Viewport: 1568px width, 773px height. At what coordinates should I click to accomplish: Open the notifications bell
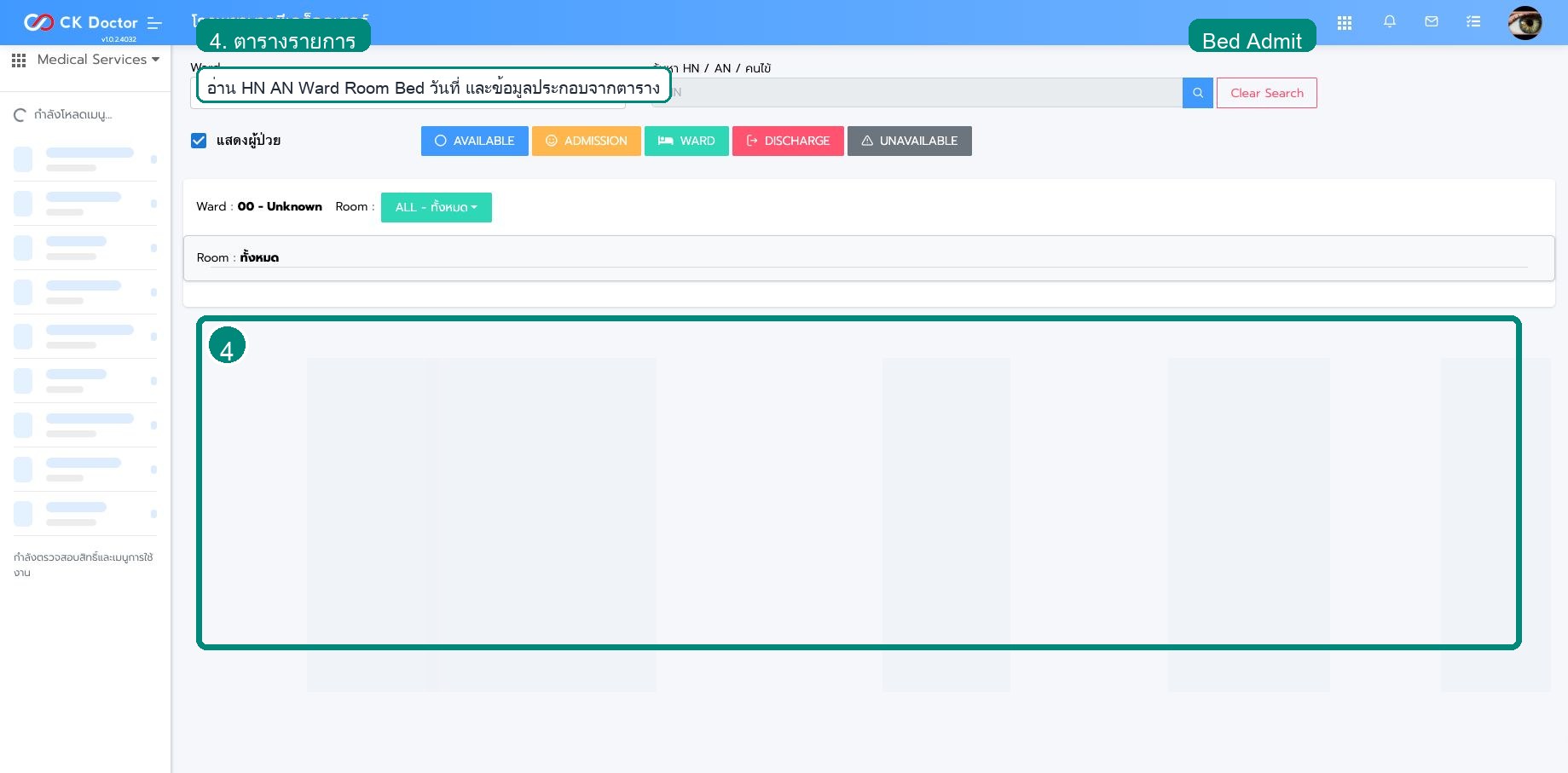[x=1390, y=22]
